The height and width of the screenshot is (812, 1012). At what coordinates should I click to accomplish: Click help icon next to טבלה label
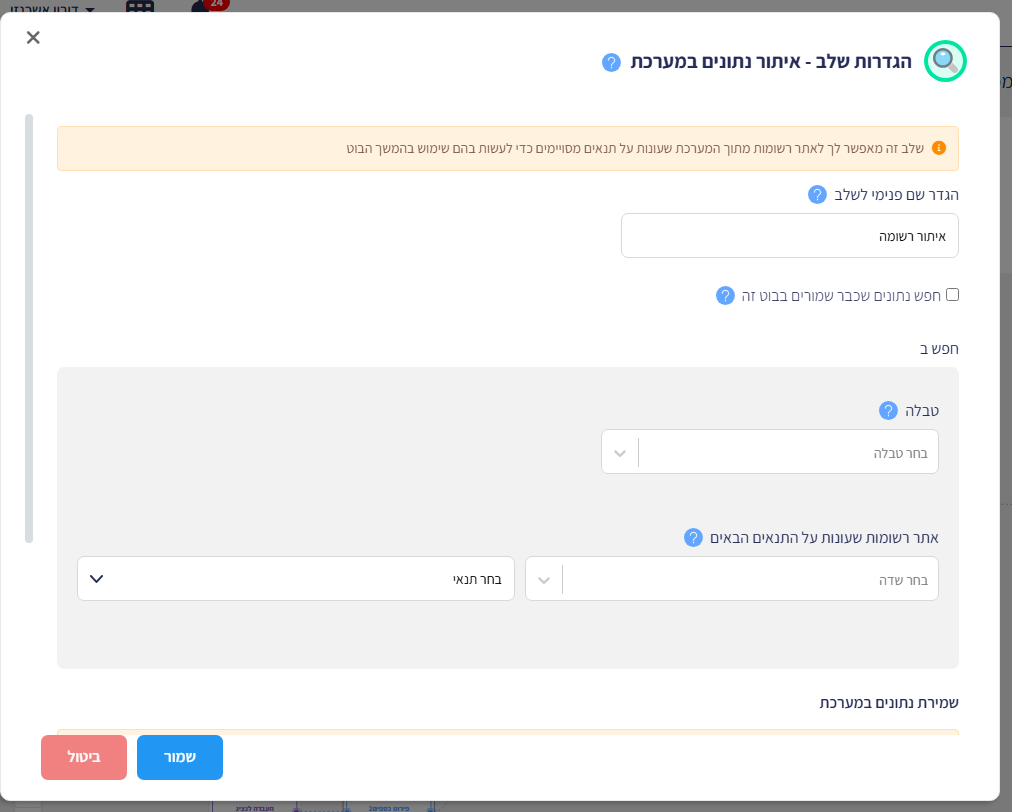point(888,411)
